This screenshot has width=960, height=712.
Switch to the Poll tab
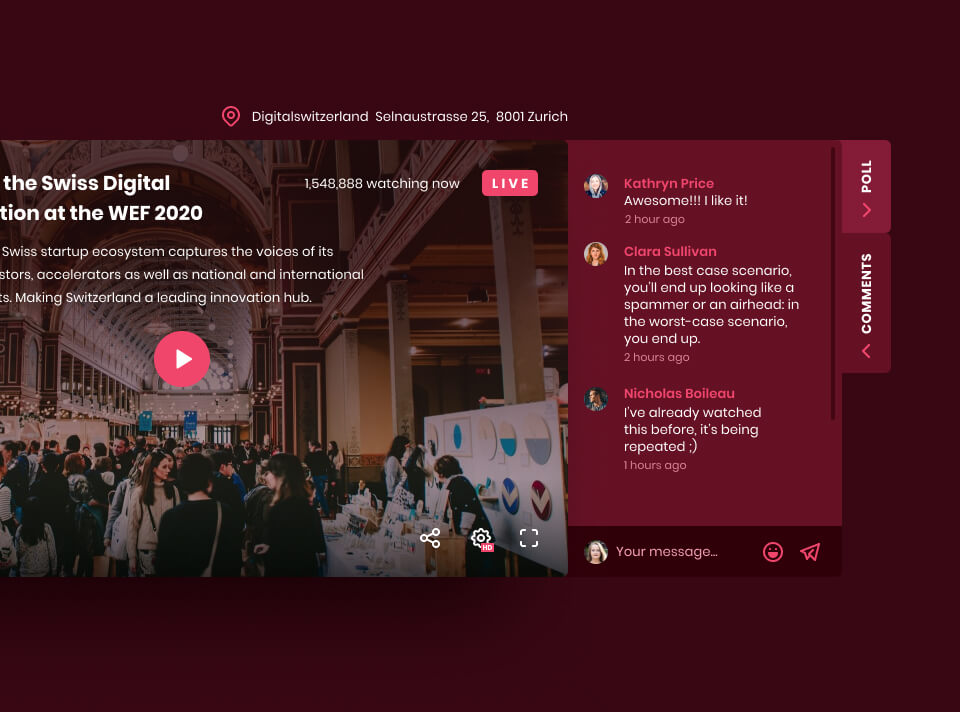[866, 176]
